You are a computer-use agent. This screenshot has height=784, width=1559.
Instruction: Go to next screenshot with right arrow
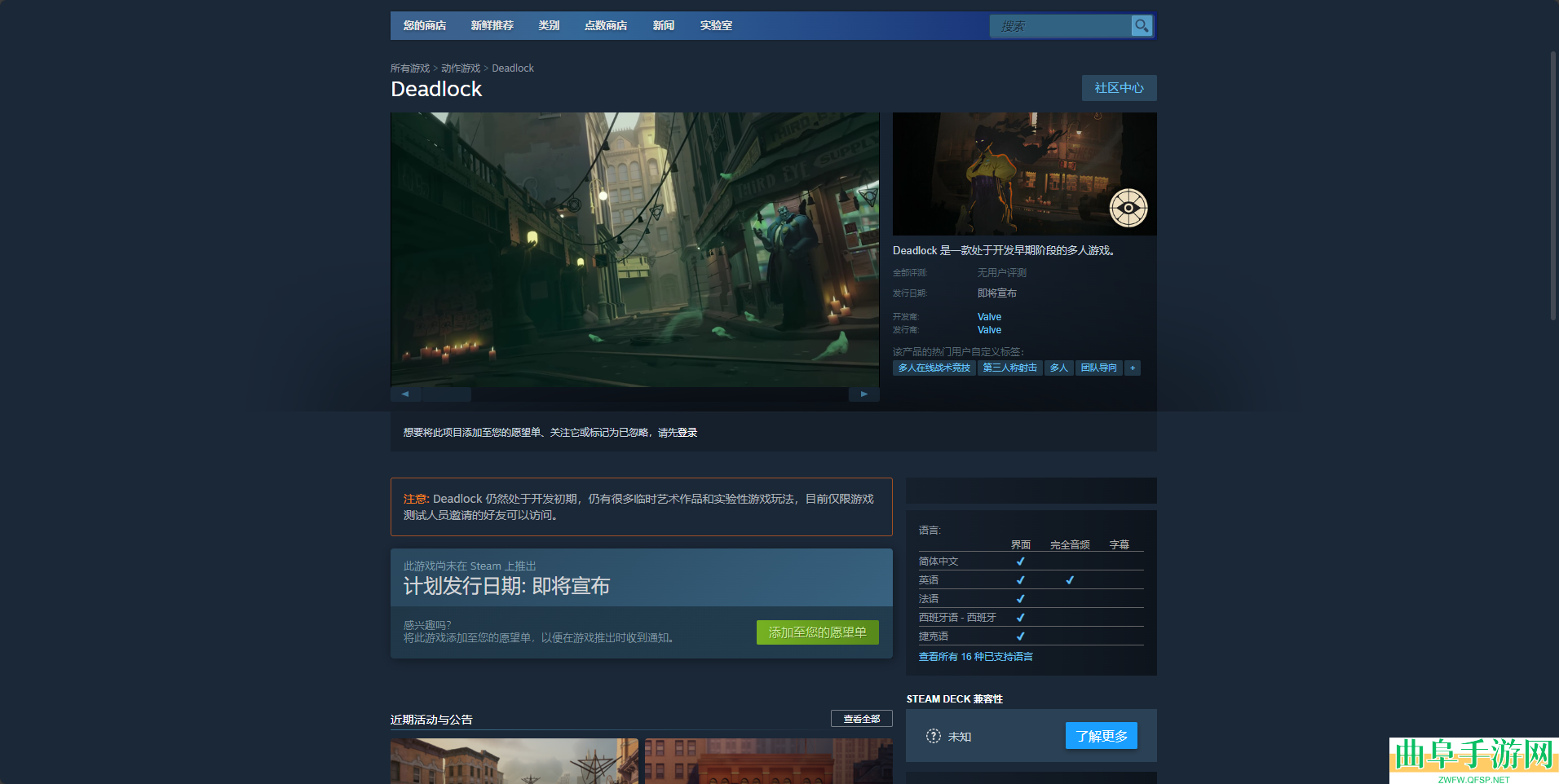tap(864, 394)
